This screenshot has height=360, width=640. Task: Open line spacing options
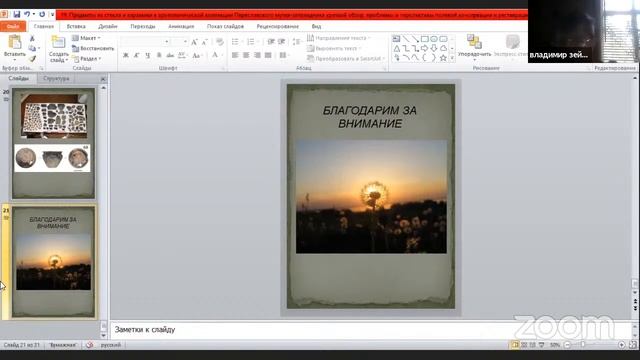[297, 42]
